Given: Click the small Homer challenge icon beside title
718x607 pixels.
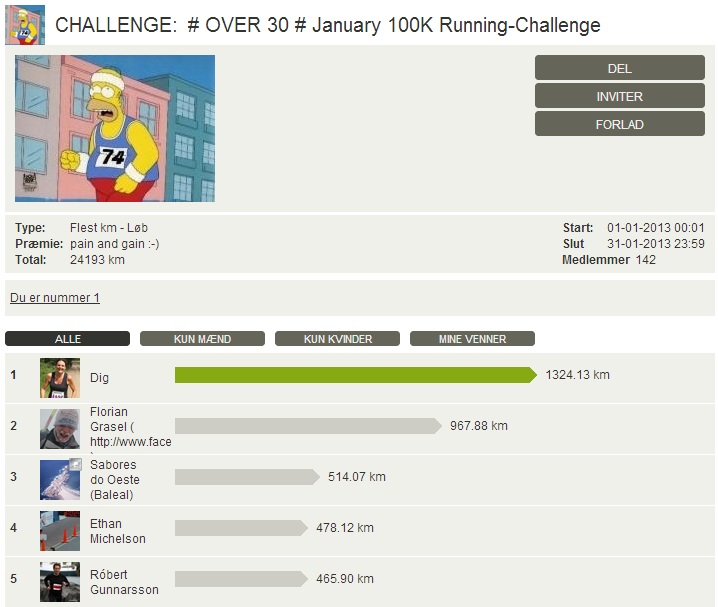Looking at the screenshot, I should tap(25, 25).
